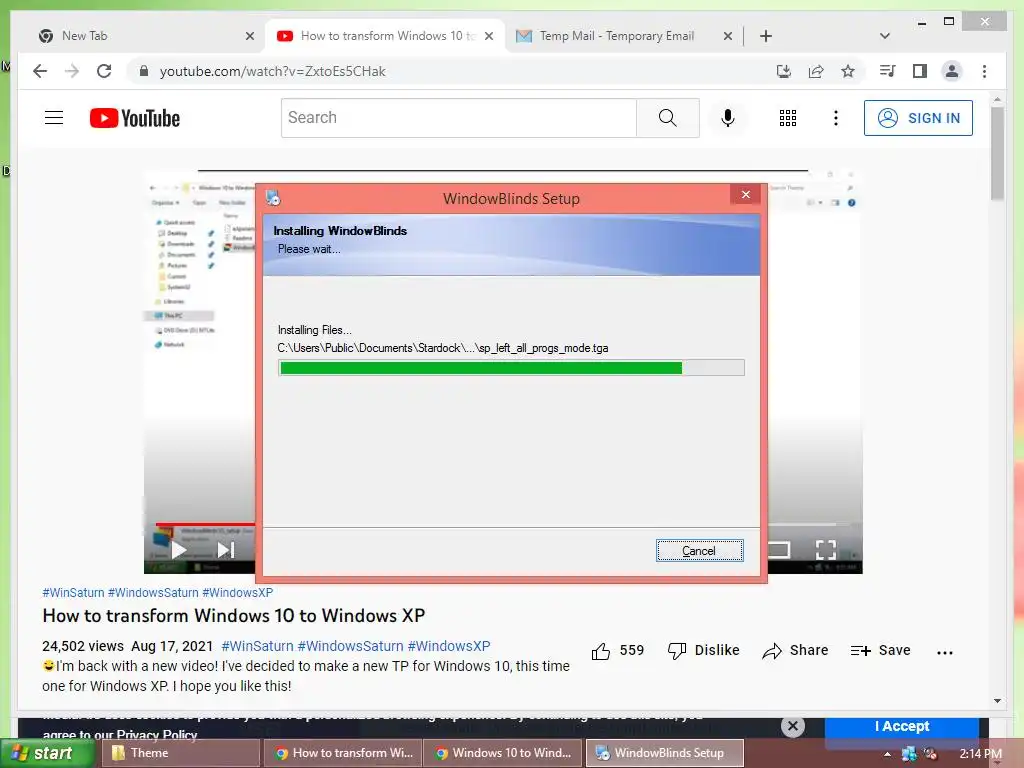Open more actions ellipsis under video
This screenshot has width=1024, height=768.
[944, 652]
